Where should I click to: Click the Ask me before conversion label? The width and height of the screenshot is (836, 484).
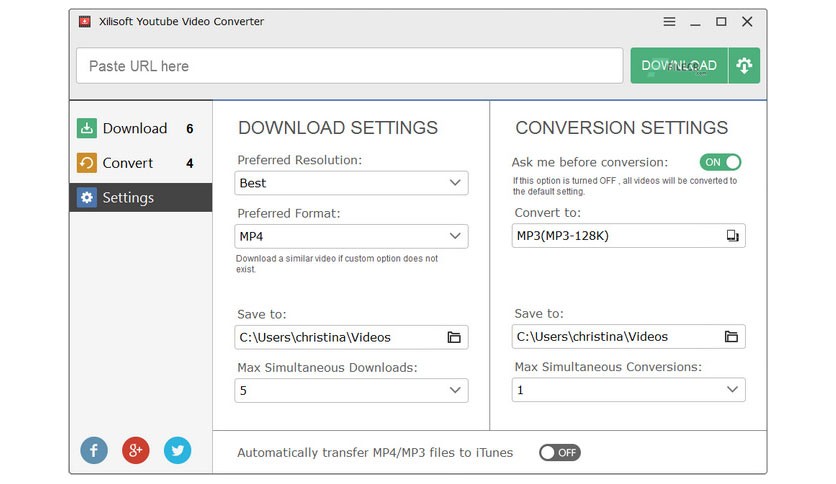589,162
